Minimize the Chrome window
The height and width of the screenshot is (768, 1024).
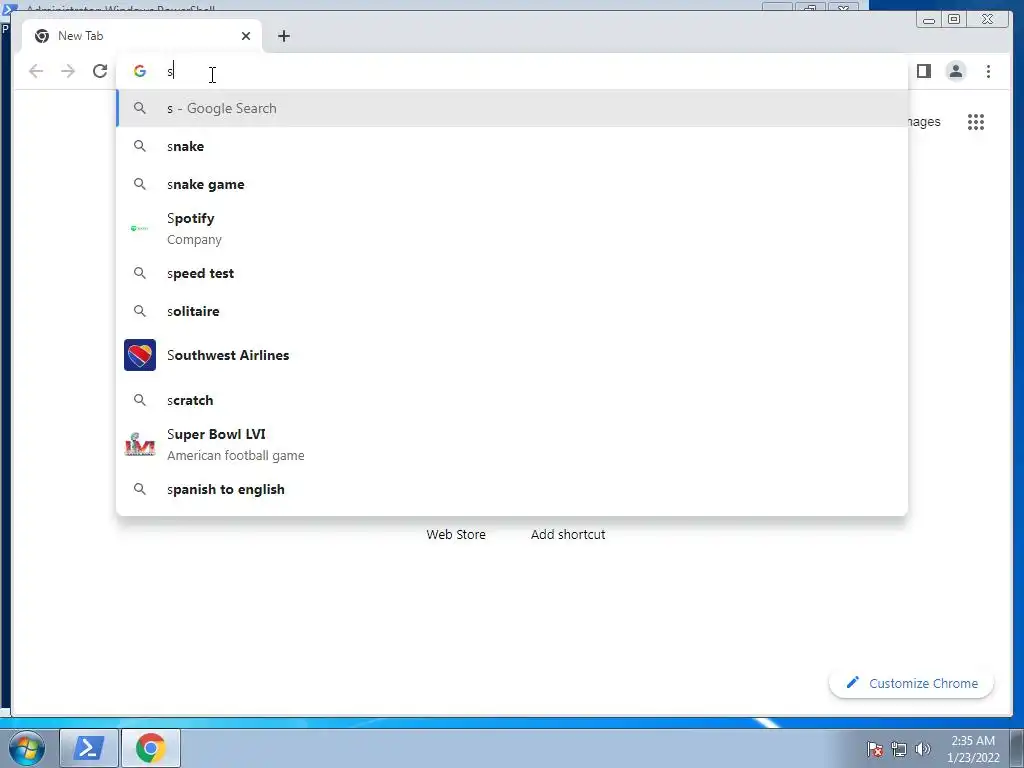point(929,20)
